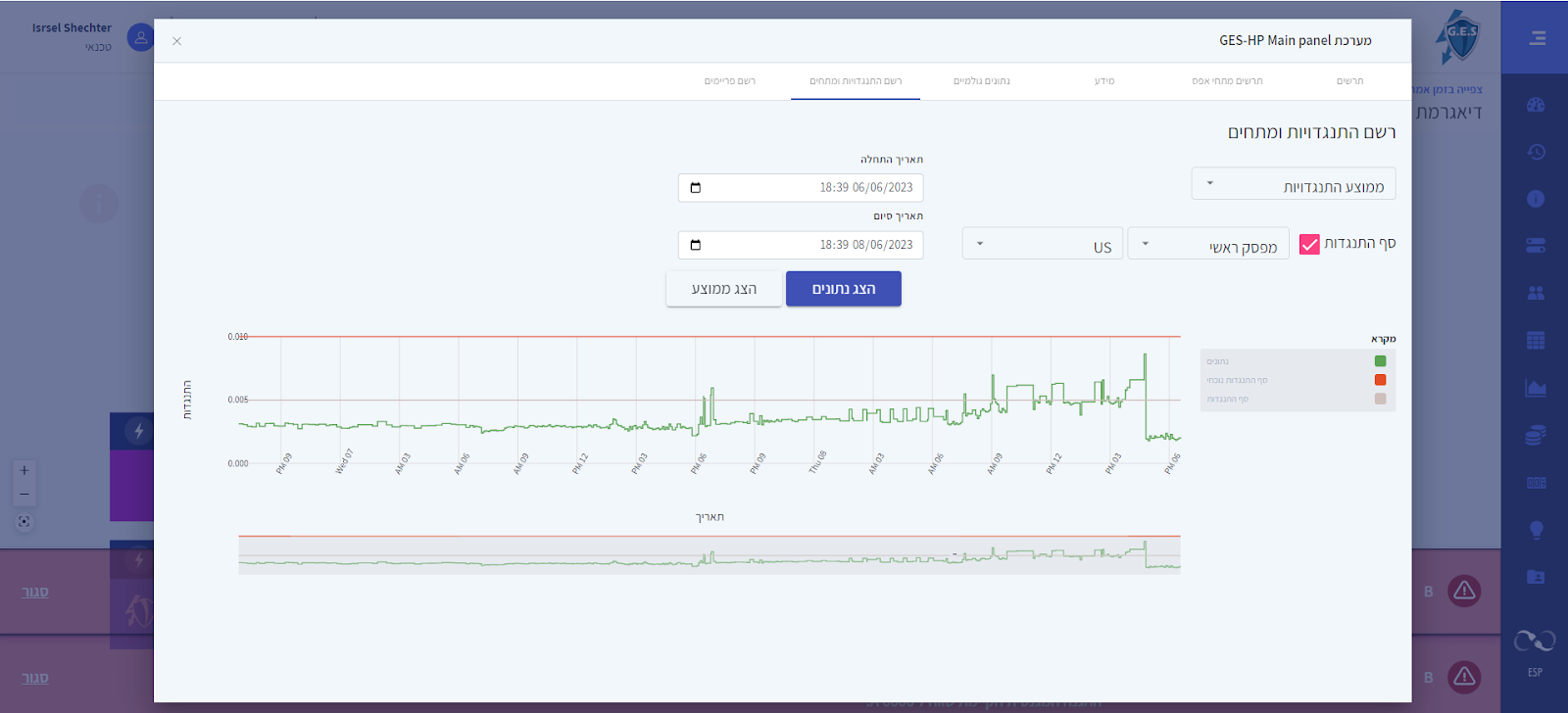1568x713 pixels.
Task: Close the GES-HP Main panel dialog
Action: pyautogui.click(x=176, y=41)
